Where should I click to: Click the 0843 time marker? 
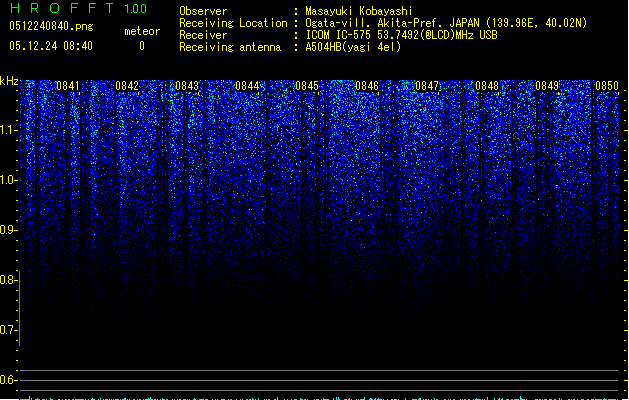click(x=187, y=86)
